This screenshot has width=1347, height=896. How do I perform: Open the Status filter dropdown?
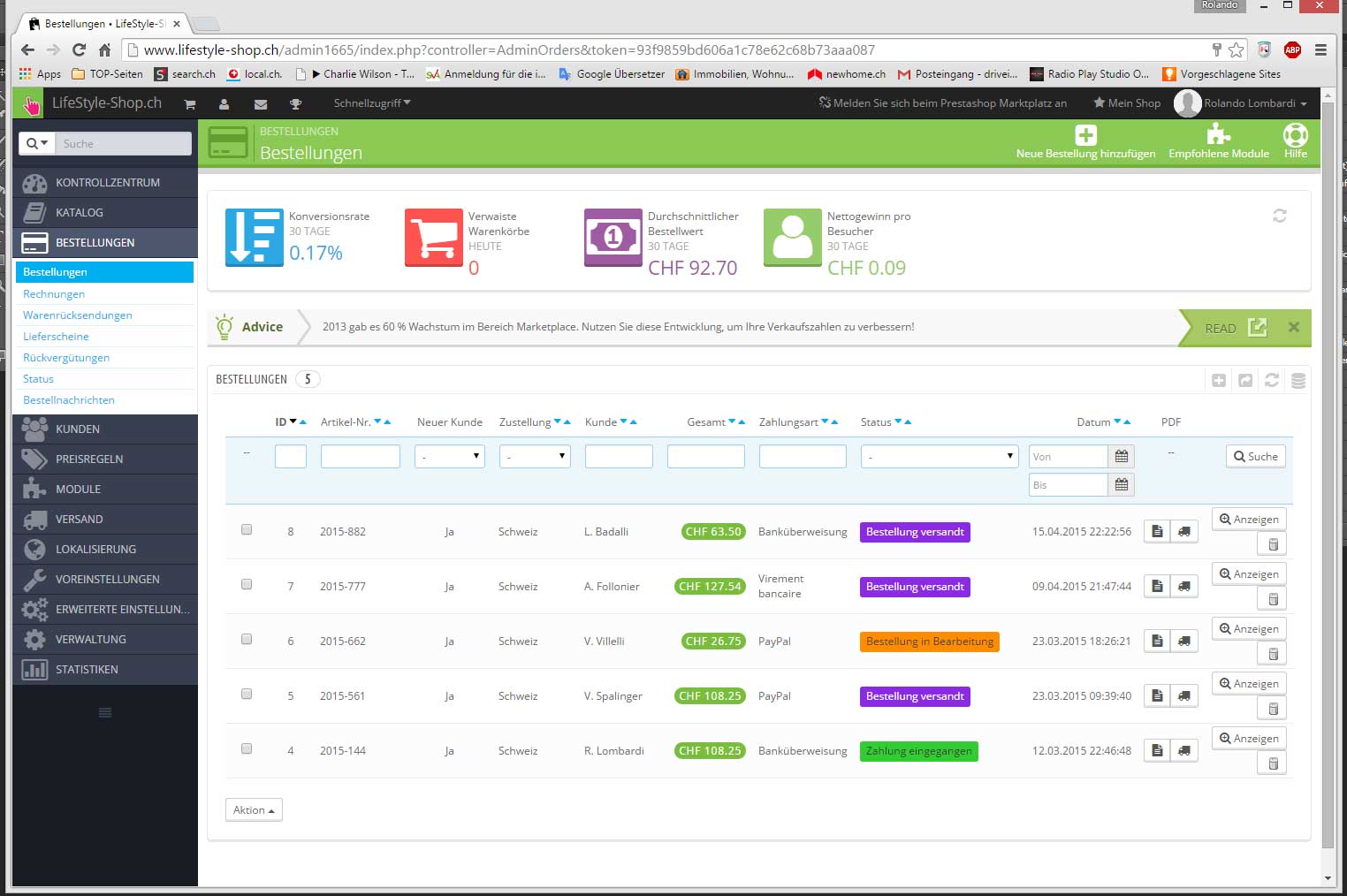tap(940, 456)
